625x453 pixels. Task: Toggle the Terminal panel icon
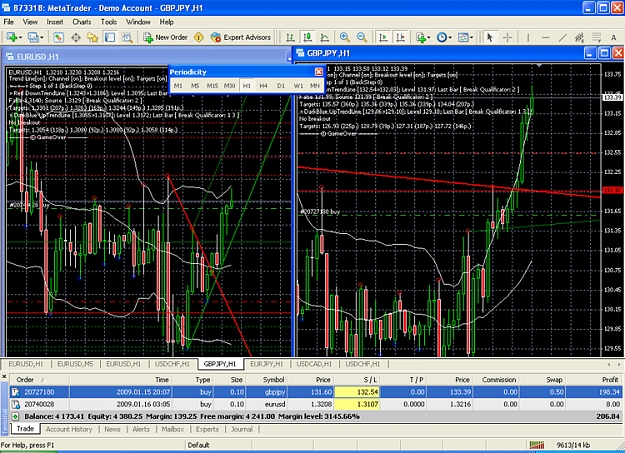110,37
